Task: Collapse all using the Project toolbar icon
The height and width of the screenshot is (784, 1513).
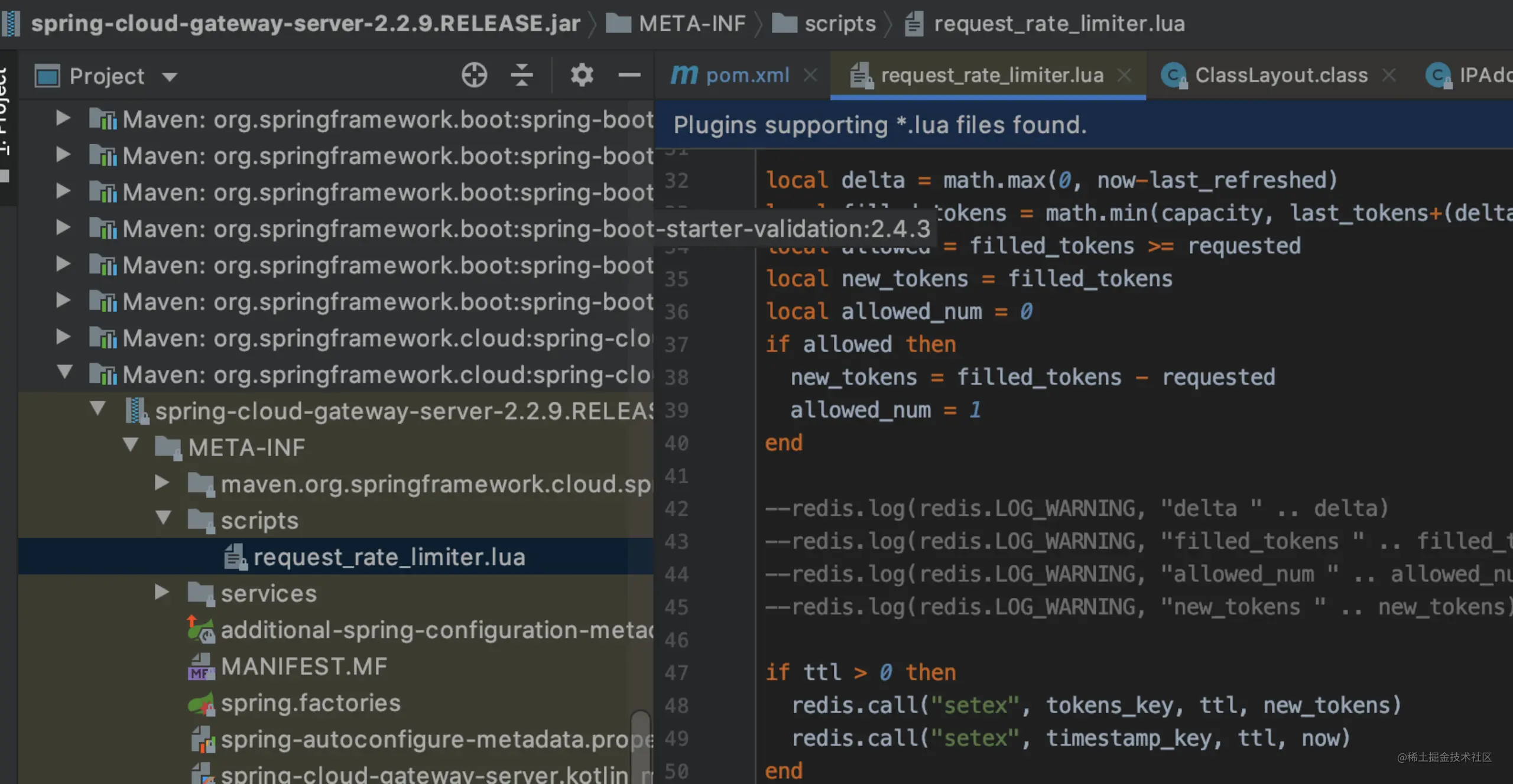Action: pos(522,76)
